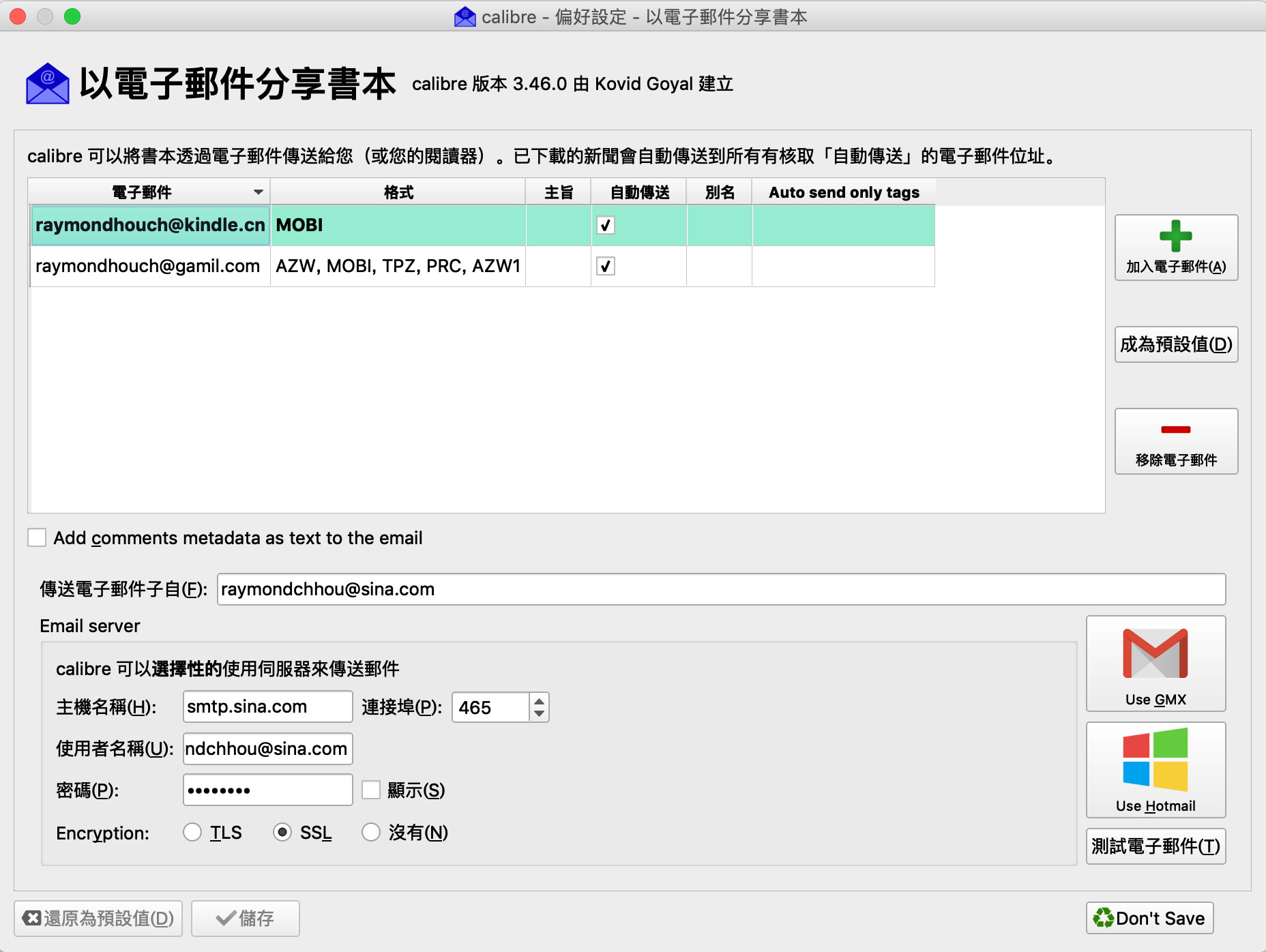The width and height of the screenshot is (1266, 952).
Task: Decrease port number with down arrow
Action: tap(539, 714)
